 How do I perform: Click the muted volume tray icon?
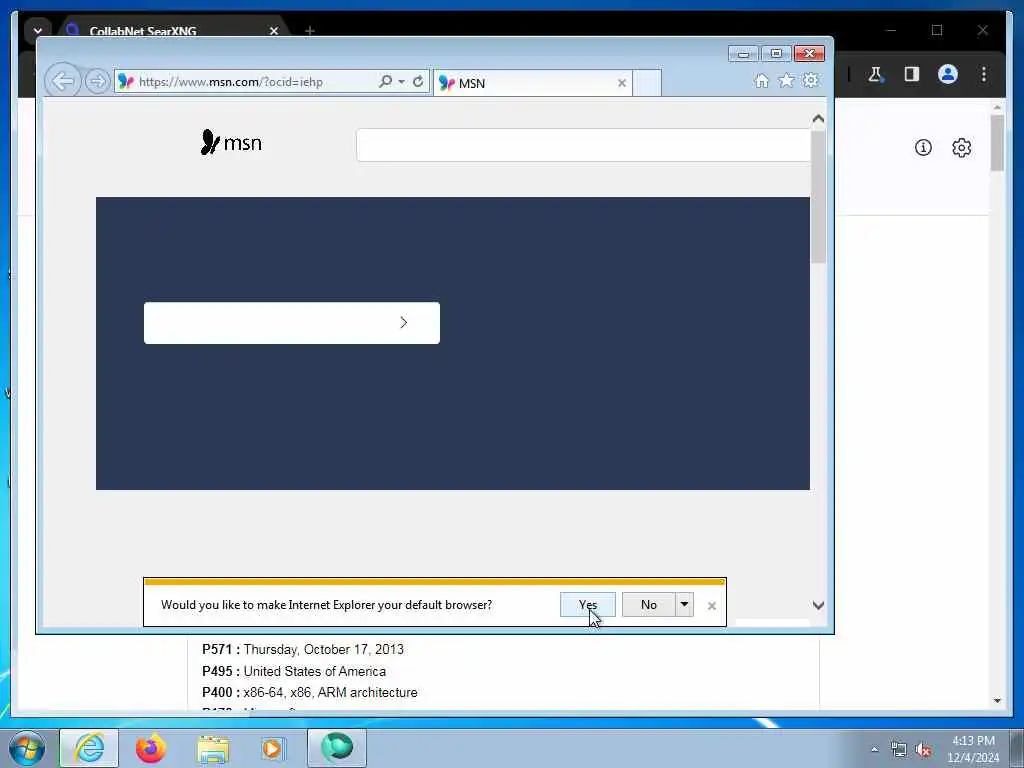[923, 749]
